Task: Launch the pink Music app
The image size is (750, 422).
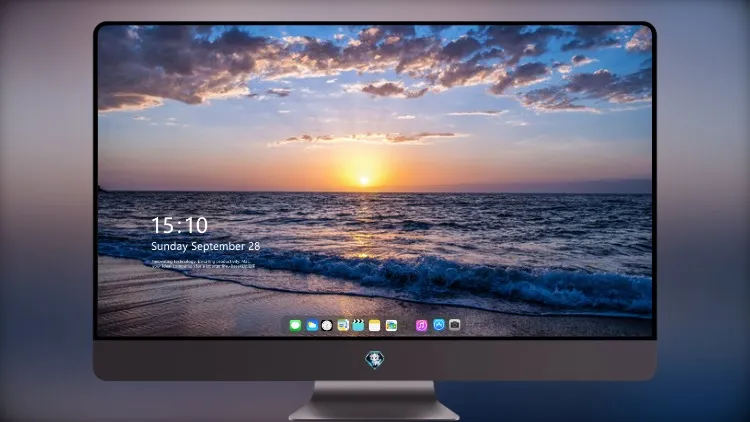Action: click(421, 325)
